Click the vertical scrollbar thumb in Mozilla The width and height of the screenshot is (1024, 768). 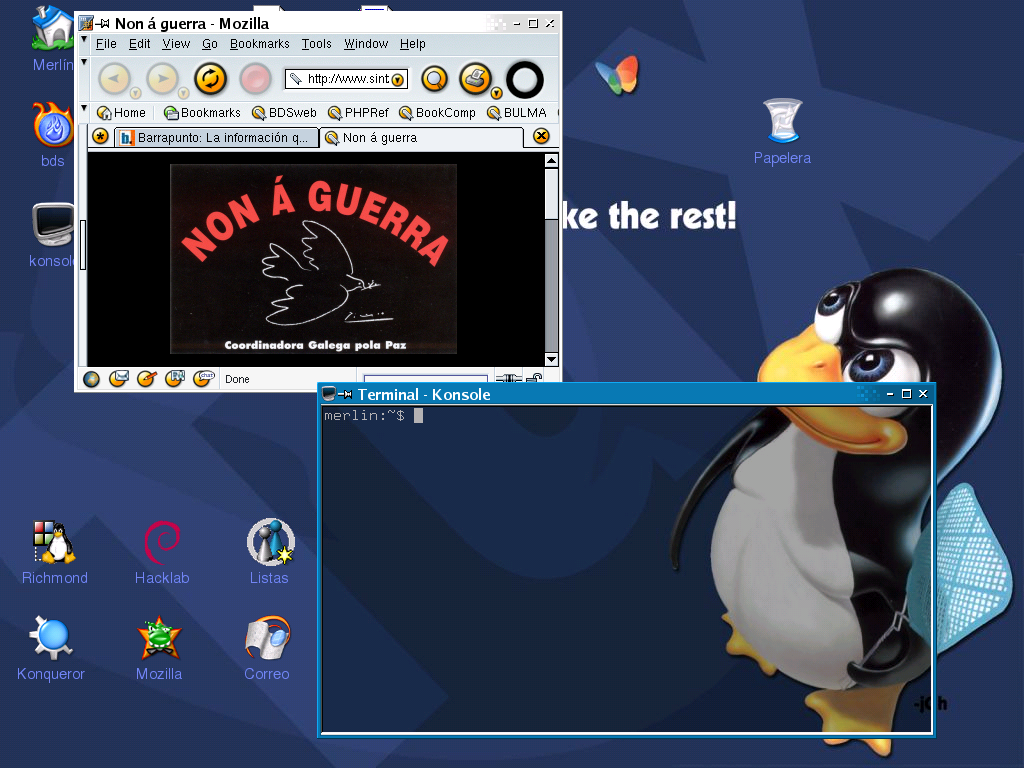[551, 194]
